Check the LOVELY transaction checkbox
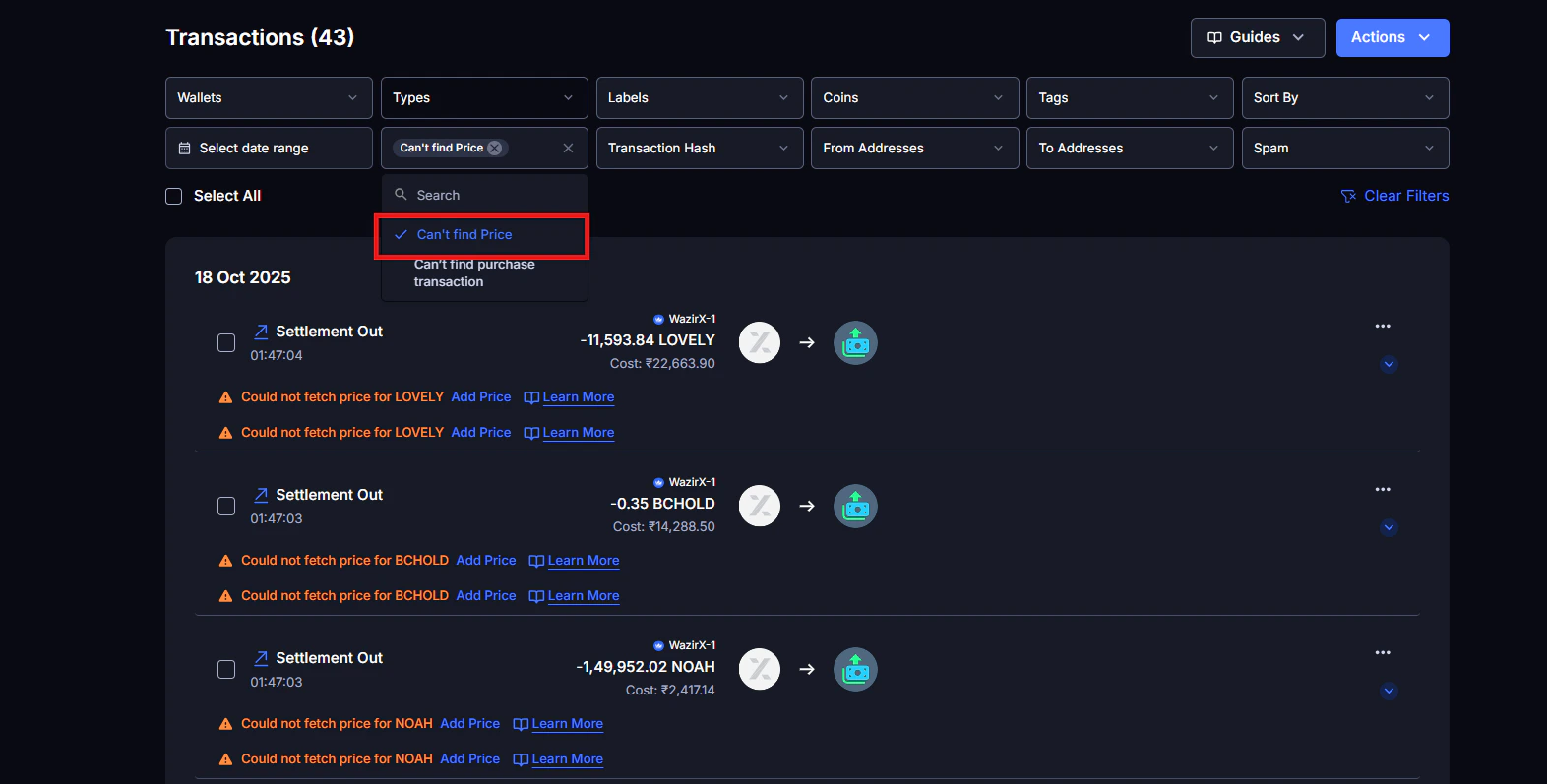Screen dimensions: 1547x784 click(x=226, y=343)
